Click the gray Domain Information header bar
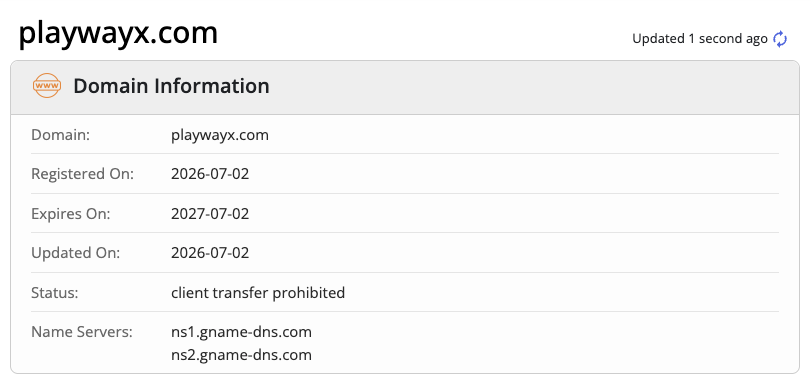The image size is (811, 386). [x=405, y=87]
